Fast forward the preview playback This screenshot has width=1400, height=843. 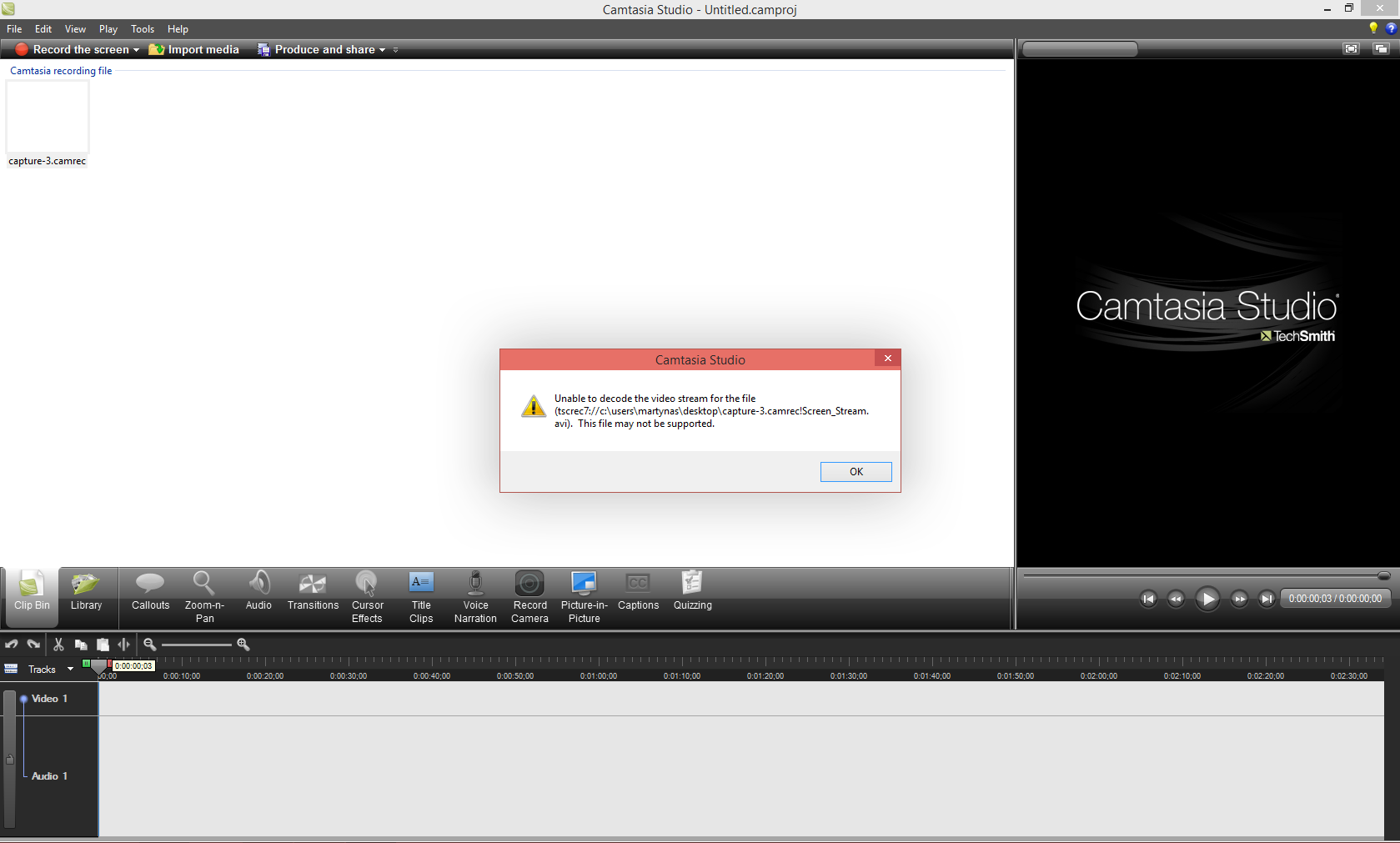pos(1239,599)
